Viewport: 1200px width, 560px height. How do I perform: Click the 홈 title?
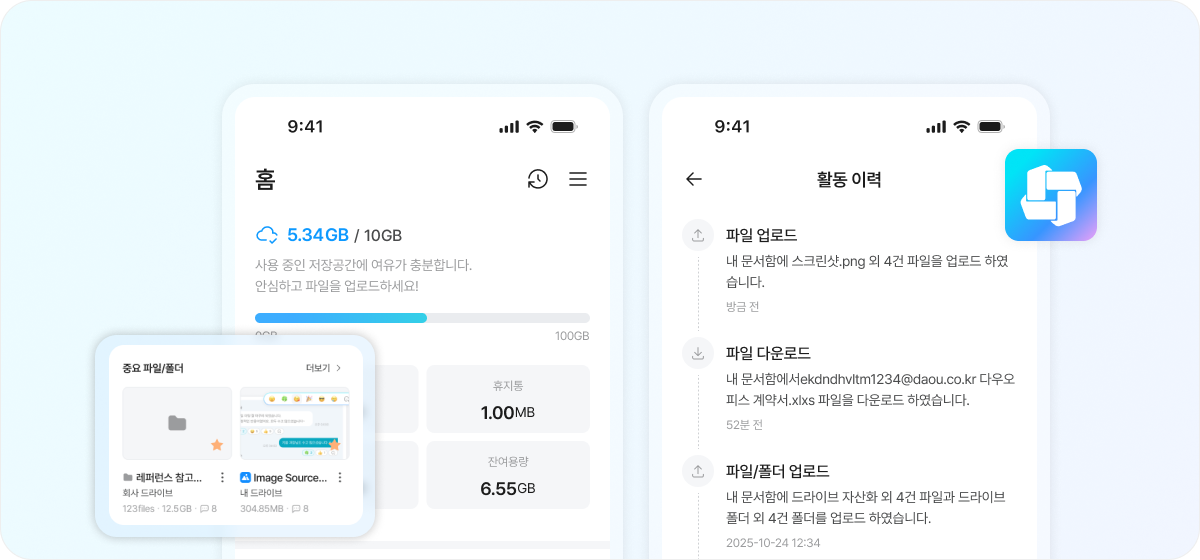[x=265, y=180]
